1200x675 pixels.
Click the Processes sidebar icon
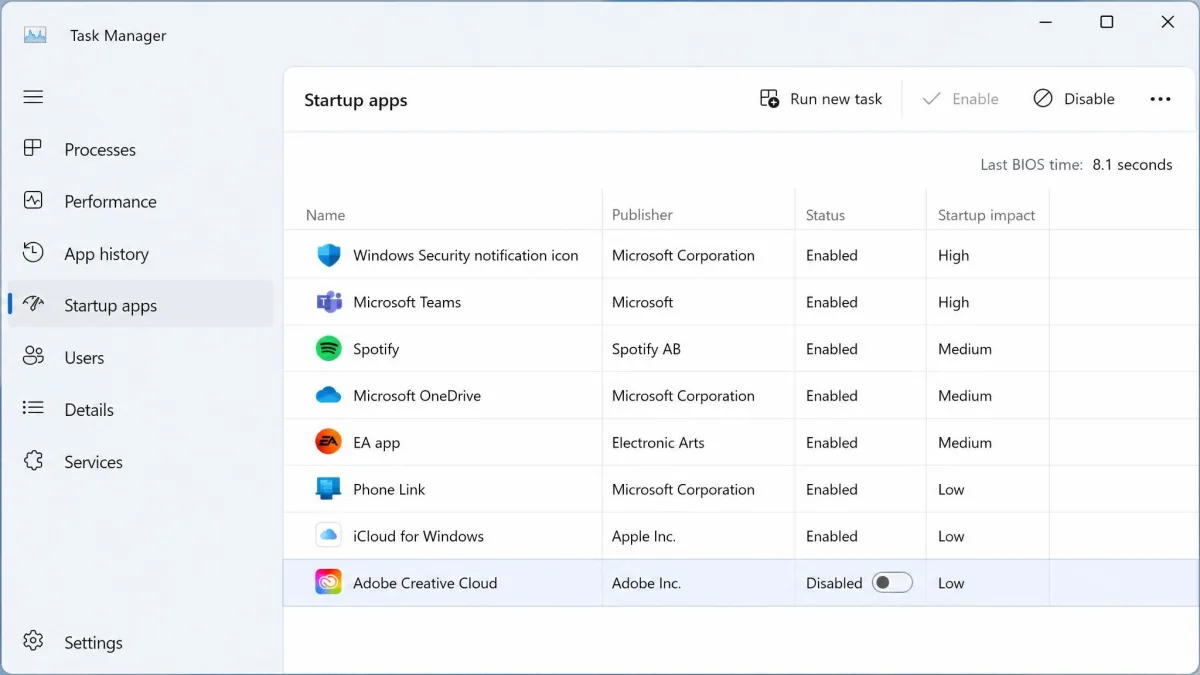click(x=33, y=148)
